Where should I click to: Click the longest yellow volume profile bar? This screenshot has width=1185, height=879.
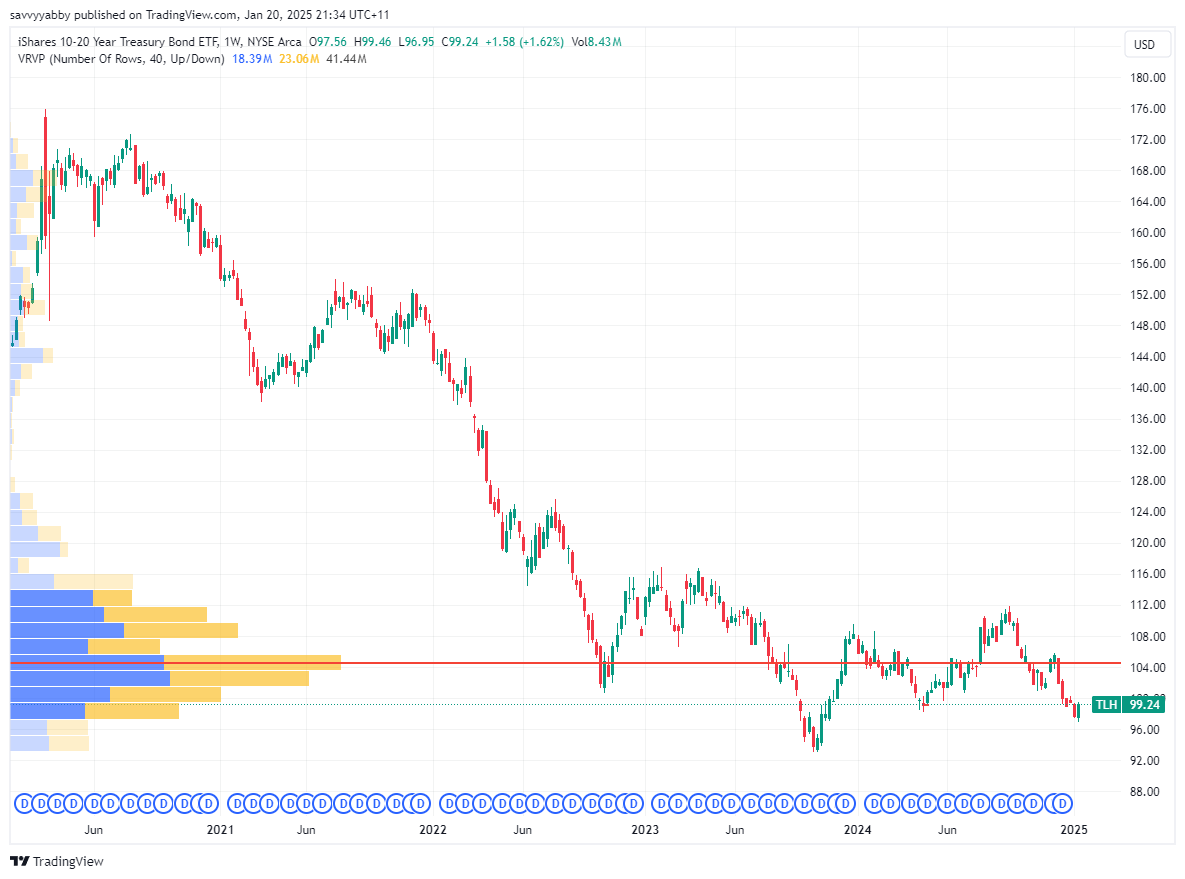252,663
